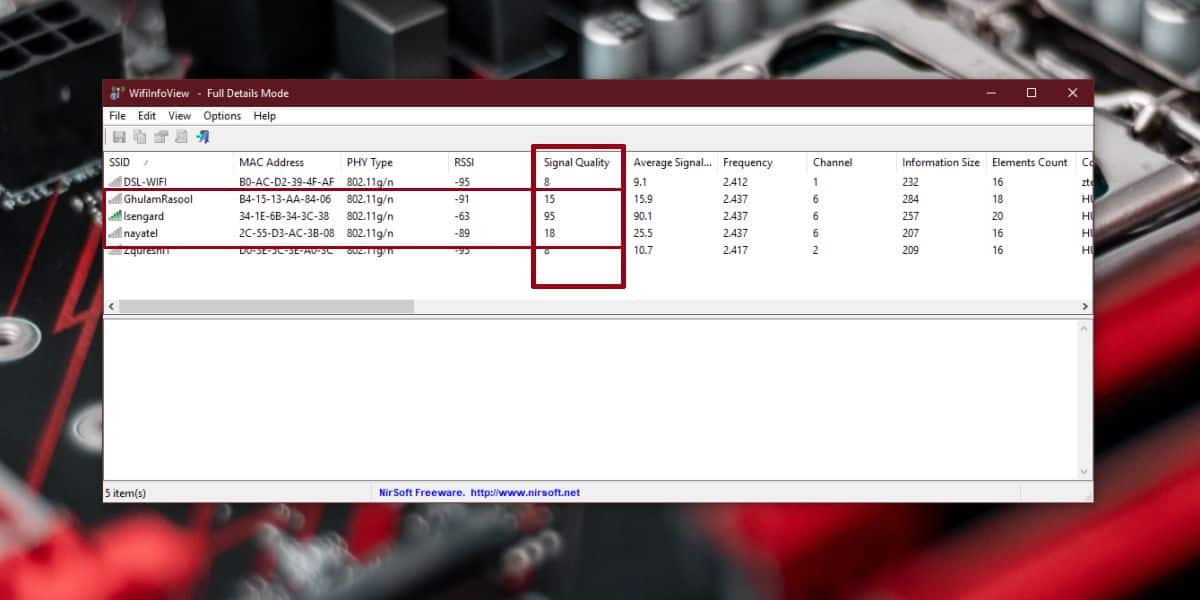Click the Find toolbar icon
Viewport: 1200px width, 600px height.
(180, 137)
